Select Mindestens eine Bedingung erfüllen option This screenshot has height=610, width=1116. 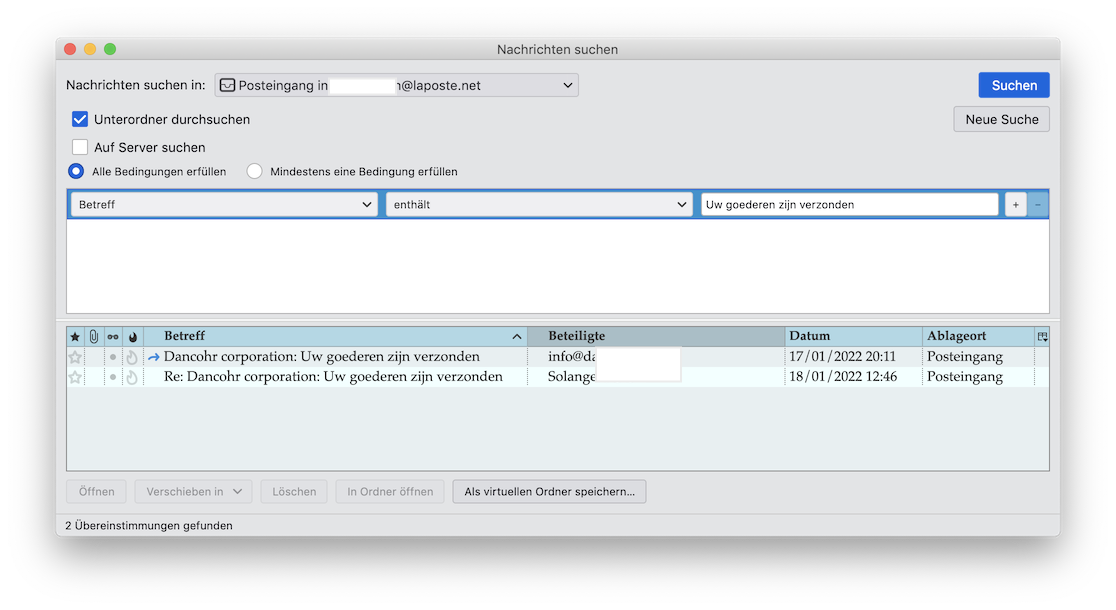(254, 172)
